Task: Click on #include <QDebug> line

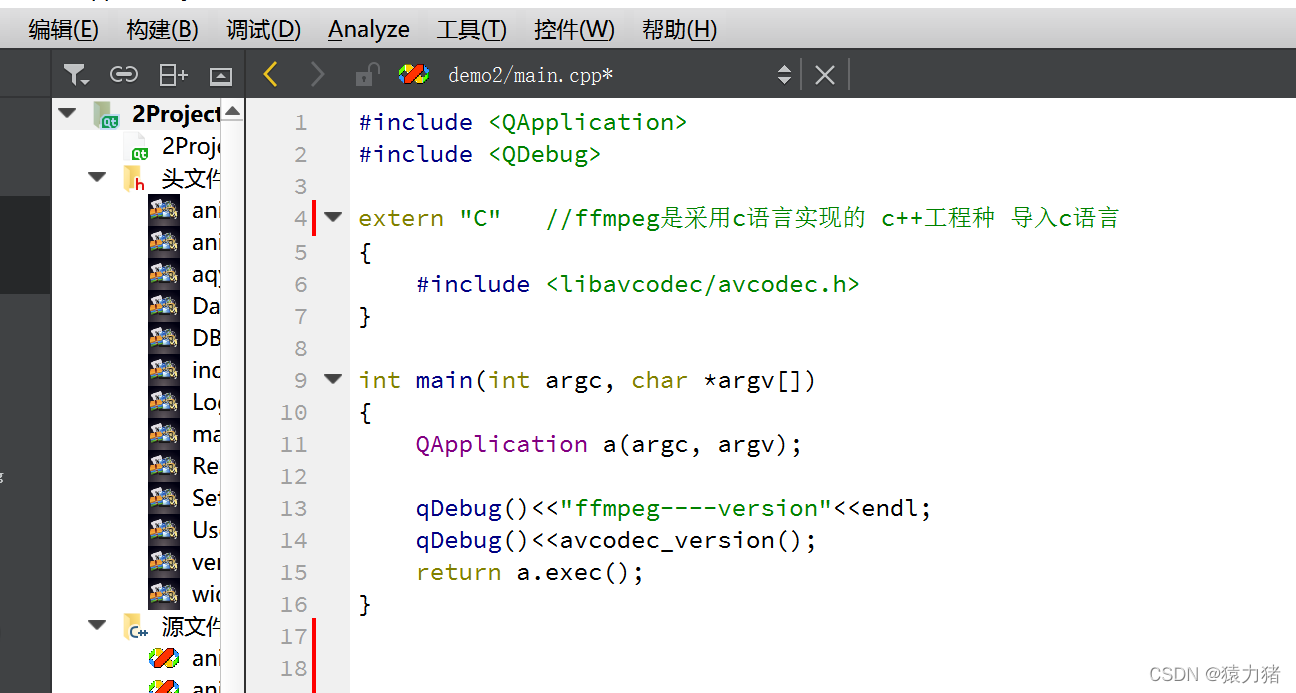Action: [x=480, y=154]
